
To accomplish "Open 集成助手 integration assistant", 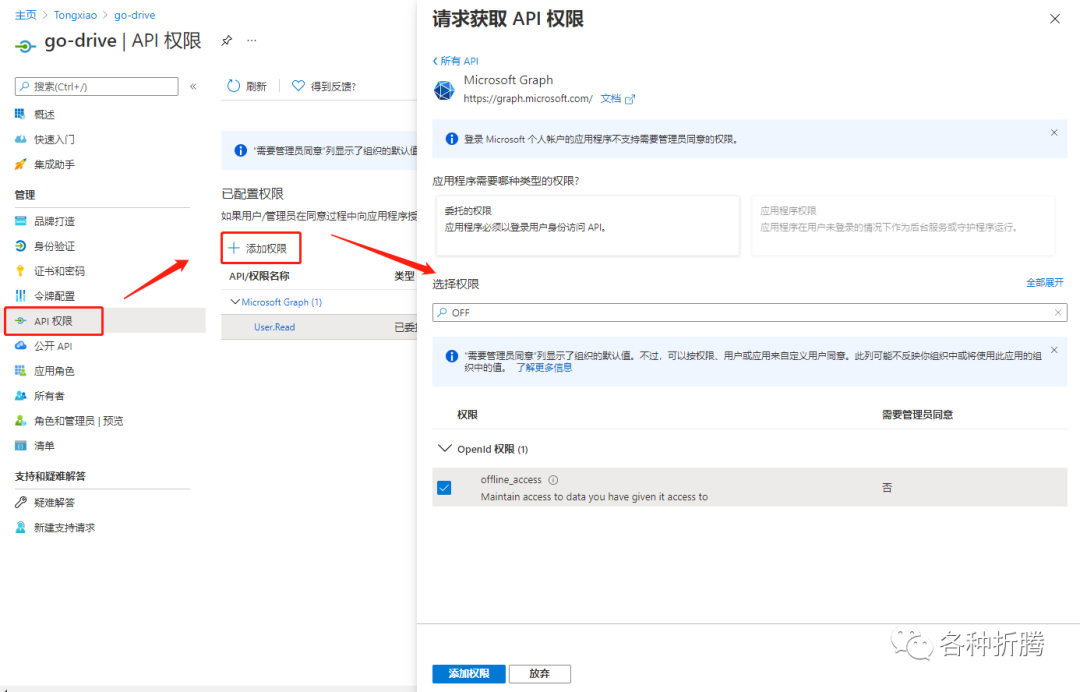I will 54,165.
